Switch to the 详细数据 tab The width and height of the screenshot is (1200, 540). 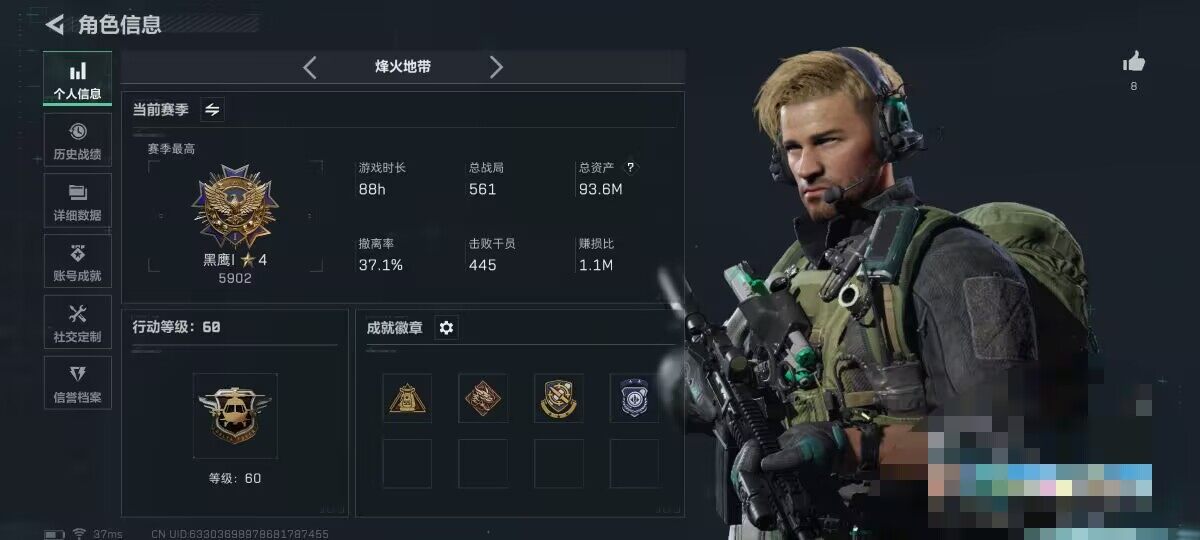77,201
